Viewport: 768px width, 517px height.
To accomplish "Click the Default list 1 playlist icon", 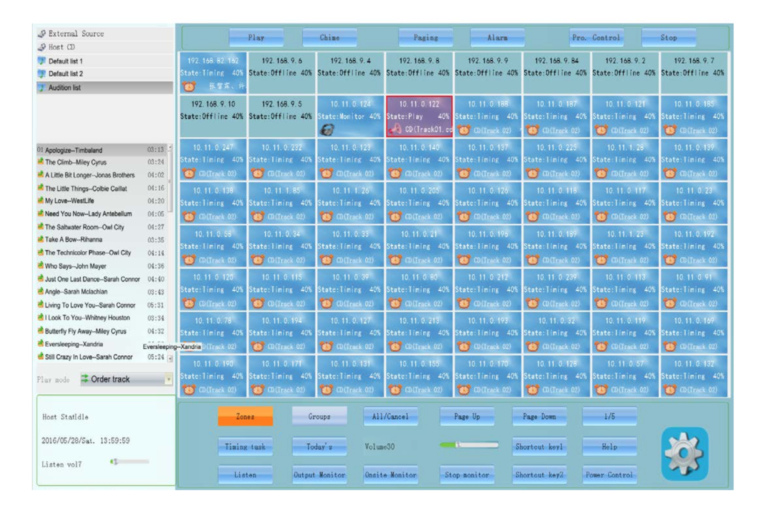I will (41, 60).
